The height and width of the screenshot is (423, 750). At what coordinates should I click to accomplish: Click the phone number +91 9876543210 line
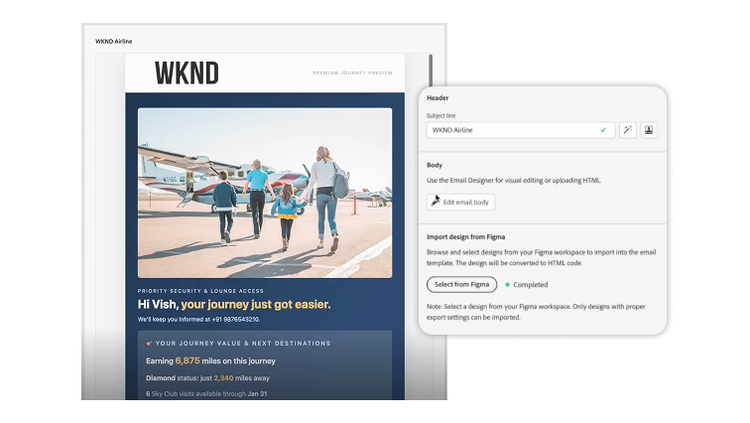[x=199, y=319]
